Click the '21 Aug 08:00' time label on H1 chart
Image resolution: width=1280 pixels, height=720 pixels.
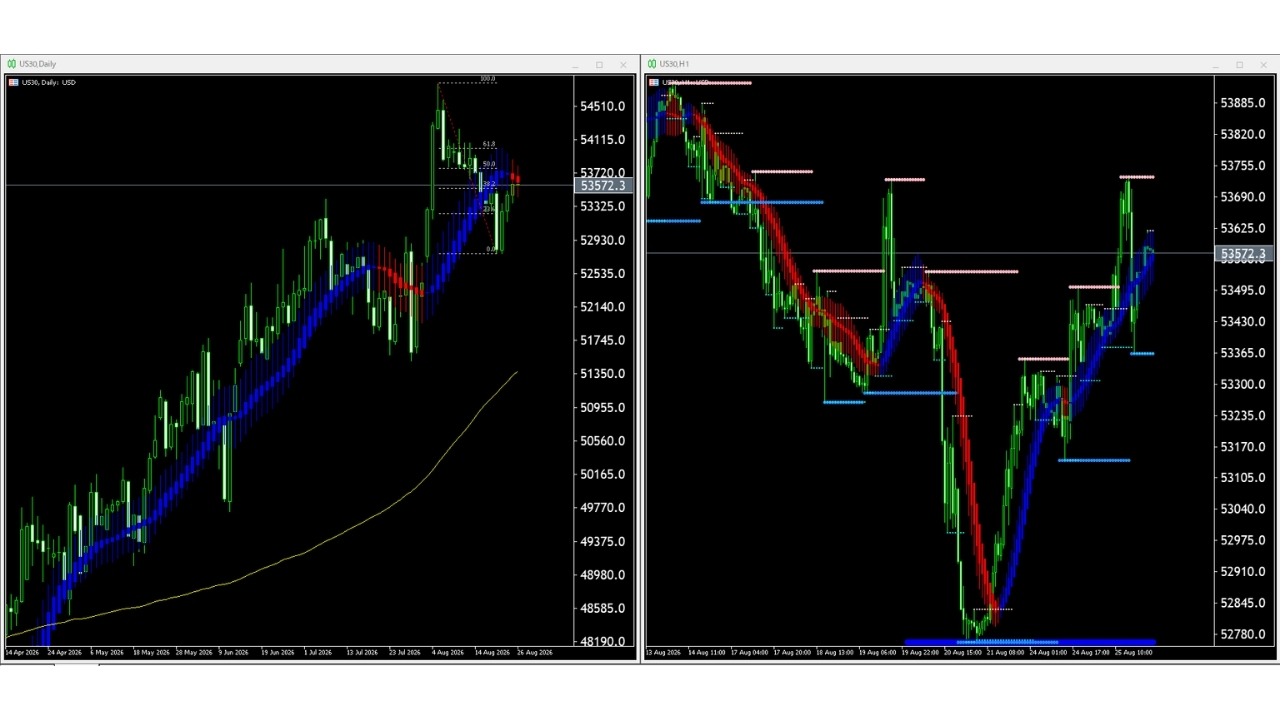(1005, 653)
